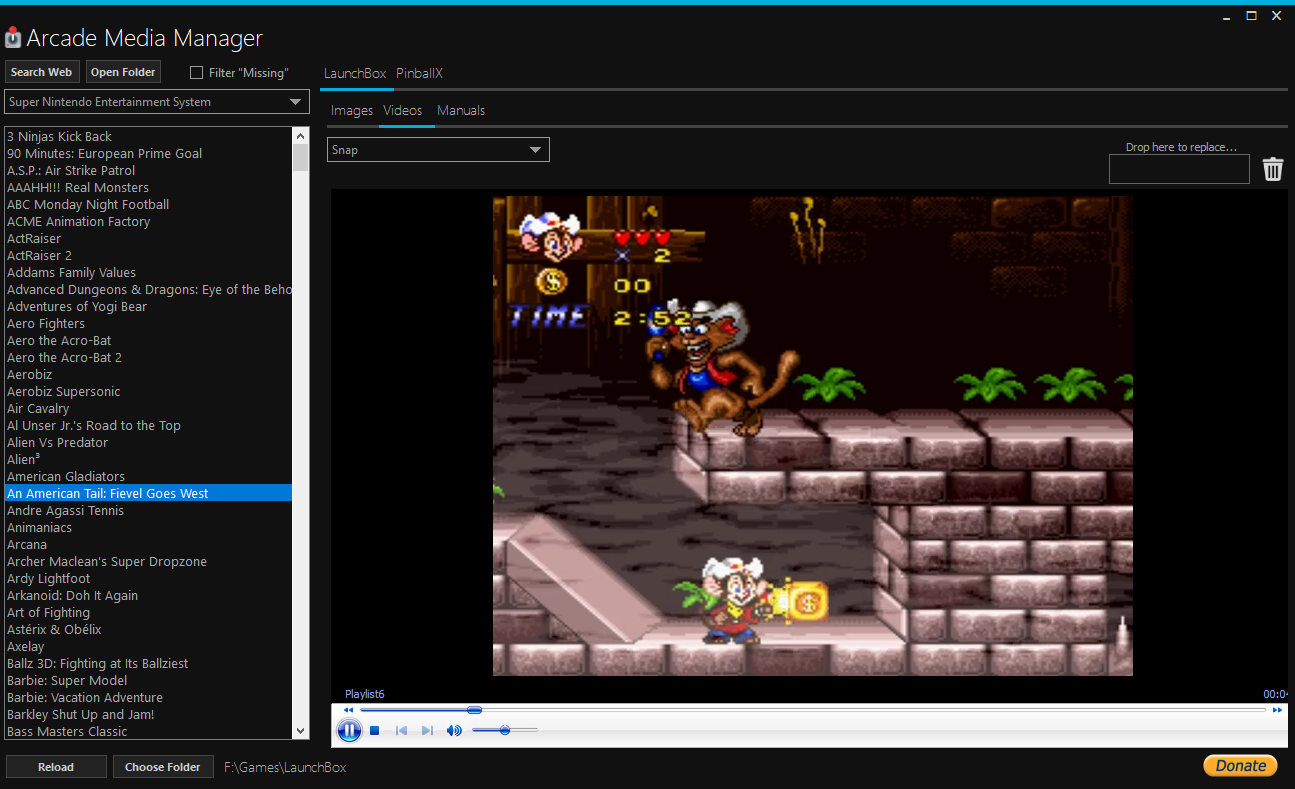
Task: Switch to the PinballX tab
Action: [x=419, y=73]
